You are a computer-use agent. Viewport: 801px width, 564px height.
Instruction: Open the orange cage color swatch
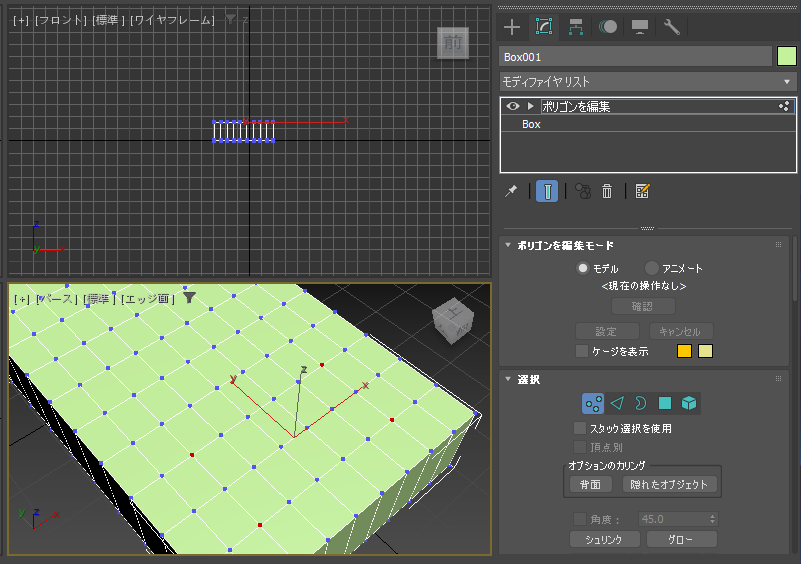click(x=684, y=351)
